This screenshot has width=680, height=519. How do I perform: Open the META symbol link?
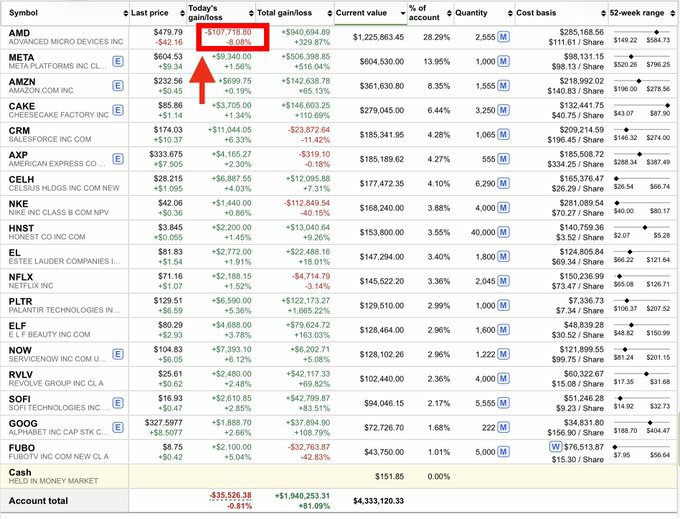click(21, 57)
